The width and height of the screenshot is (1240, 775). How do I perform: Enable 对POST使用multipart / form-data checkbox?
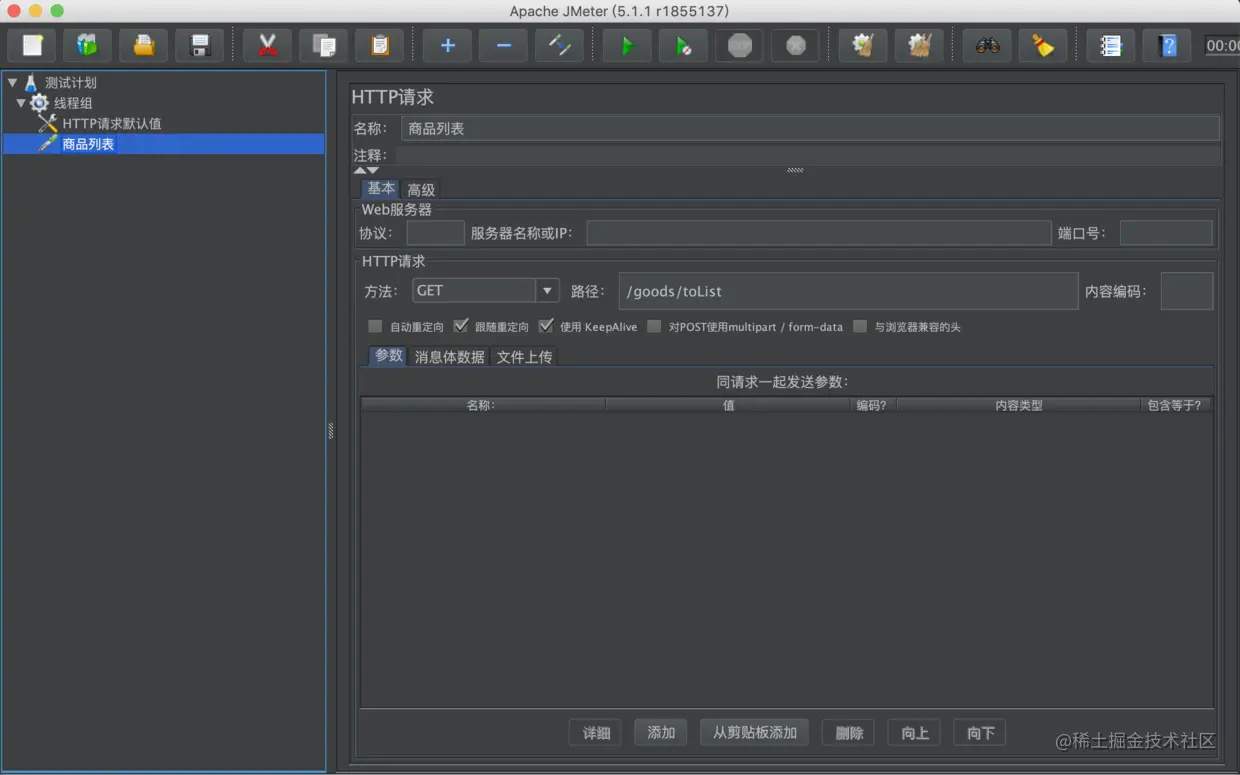[x=654, y=326]
